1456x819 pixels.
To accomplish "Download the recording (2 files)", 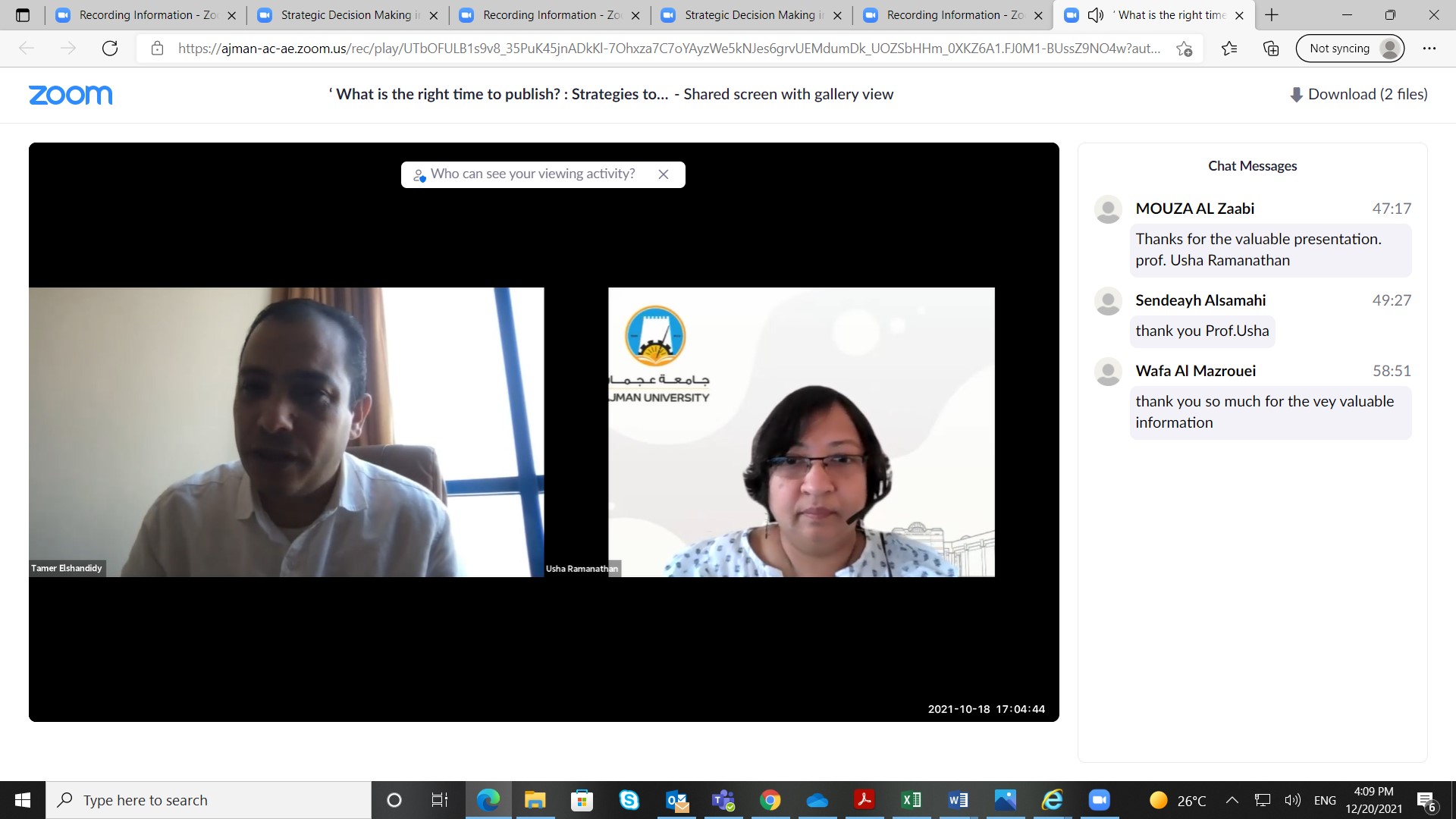I will (x=1359, y=94).
